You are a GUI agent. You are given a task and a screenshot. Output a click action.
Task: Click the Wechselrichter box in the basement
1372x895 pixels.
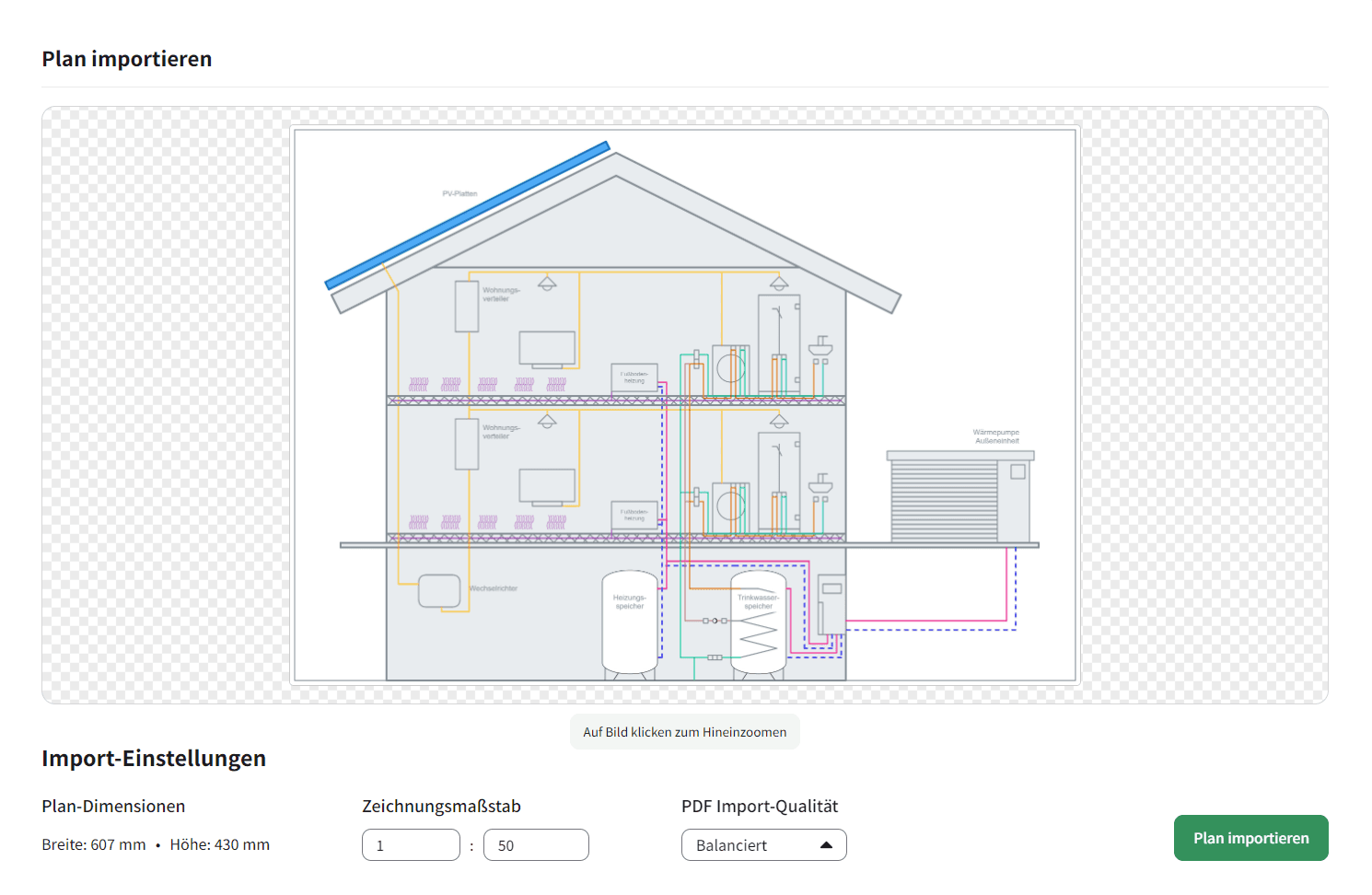[439, 590]
